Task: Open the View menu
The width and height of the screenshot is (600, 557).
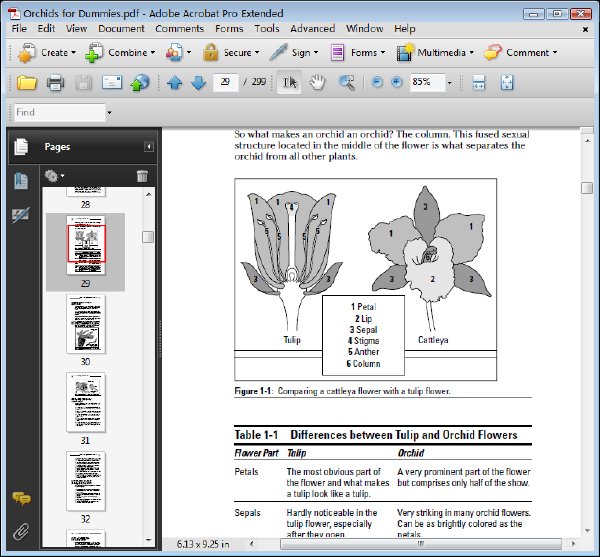Action: pyautogui.click(x=76, y=29)
